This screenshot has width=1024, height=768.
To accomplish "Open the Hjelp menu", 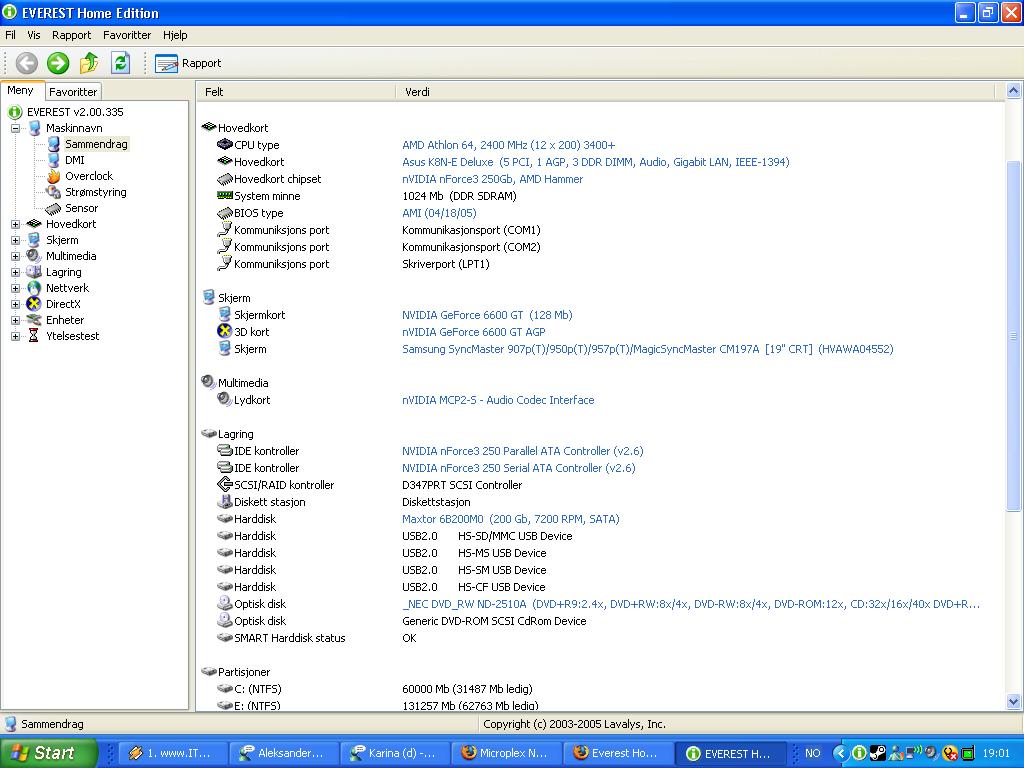I will tap(175, 35).
